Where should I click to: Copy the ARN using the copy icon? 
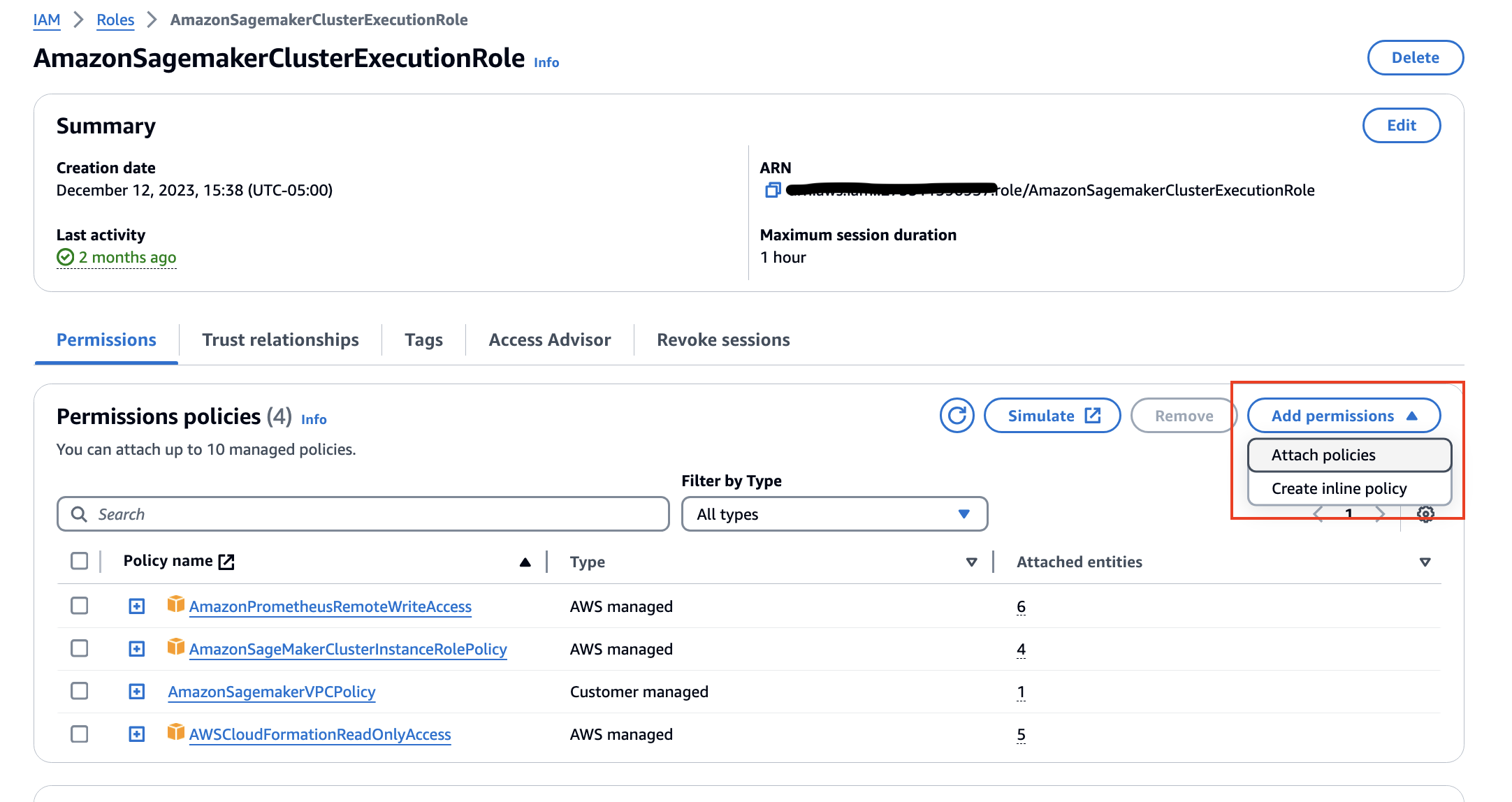[x=772, y=190]
